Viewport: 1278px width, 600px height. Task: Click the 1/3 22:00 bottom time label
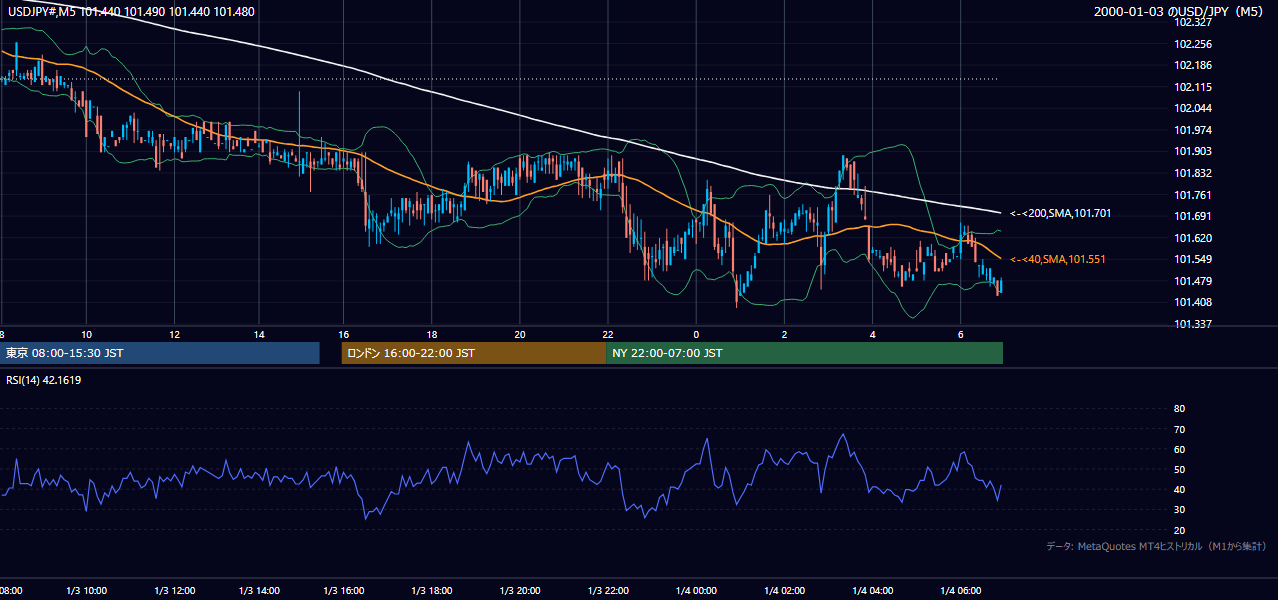tap(609, 590)
